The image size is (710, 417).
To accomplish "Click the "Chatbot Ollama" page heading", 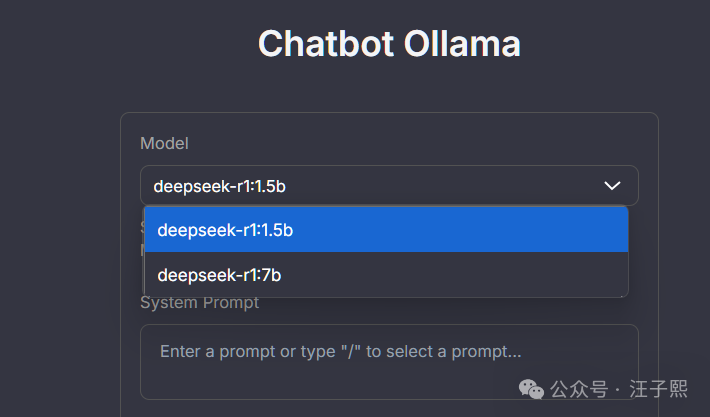I will [x=389, y=44].
